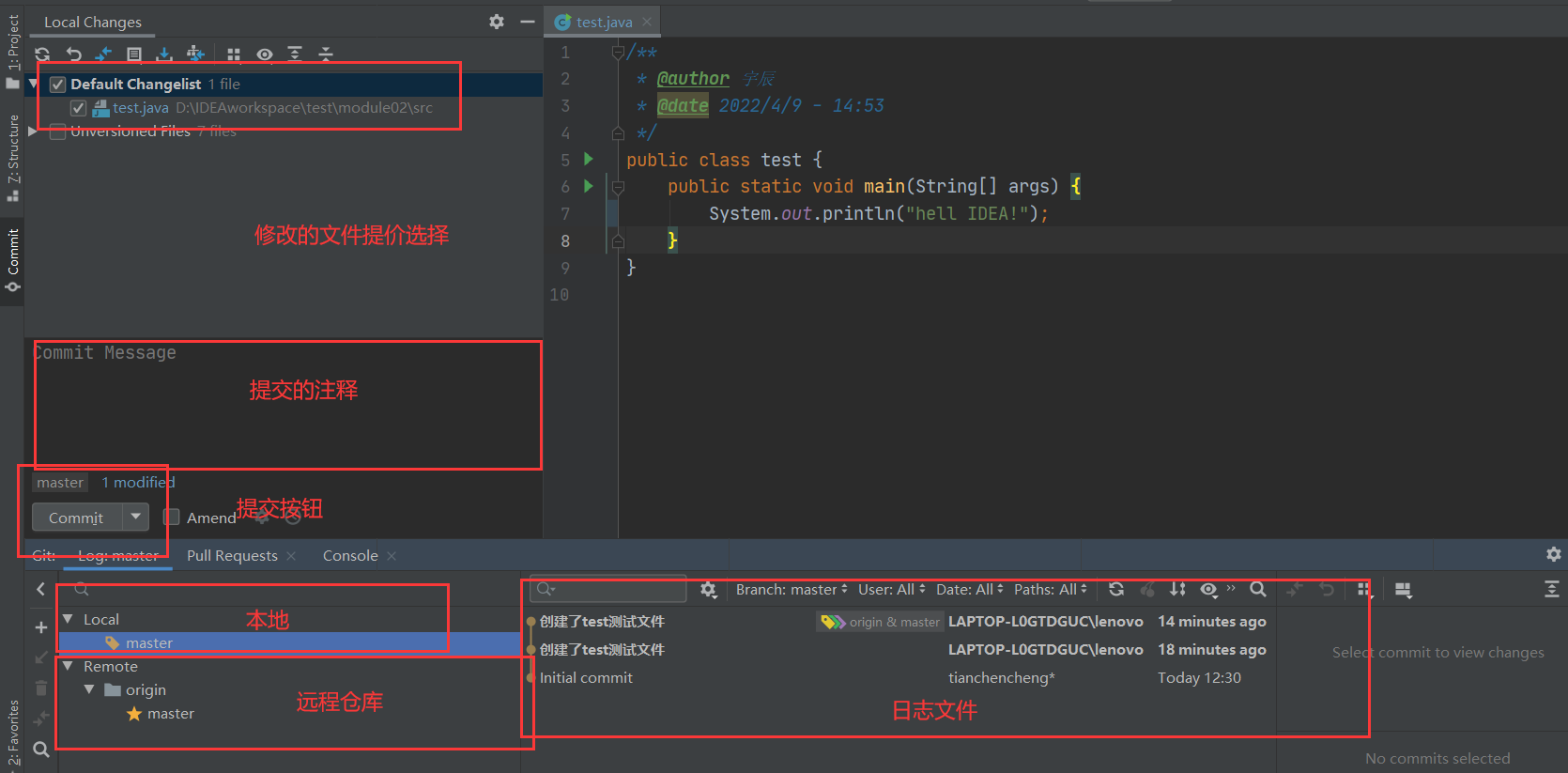Select the Initial commit log row
This screenshot has width=1568, height=773.
point(899,678)
